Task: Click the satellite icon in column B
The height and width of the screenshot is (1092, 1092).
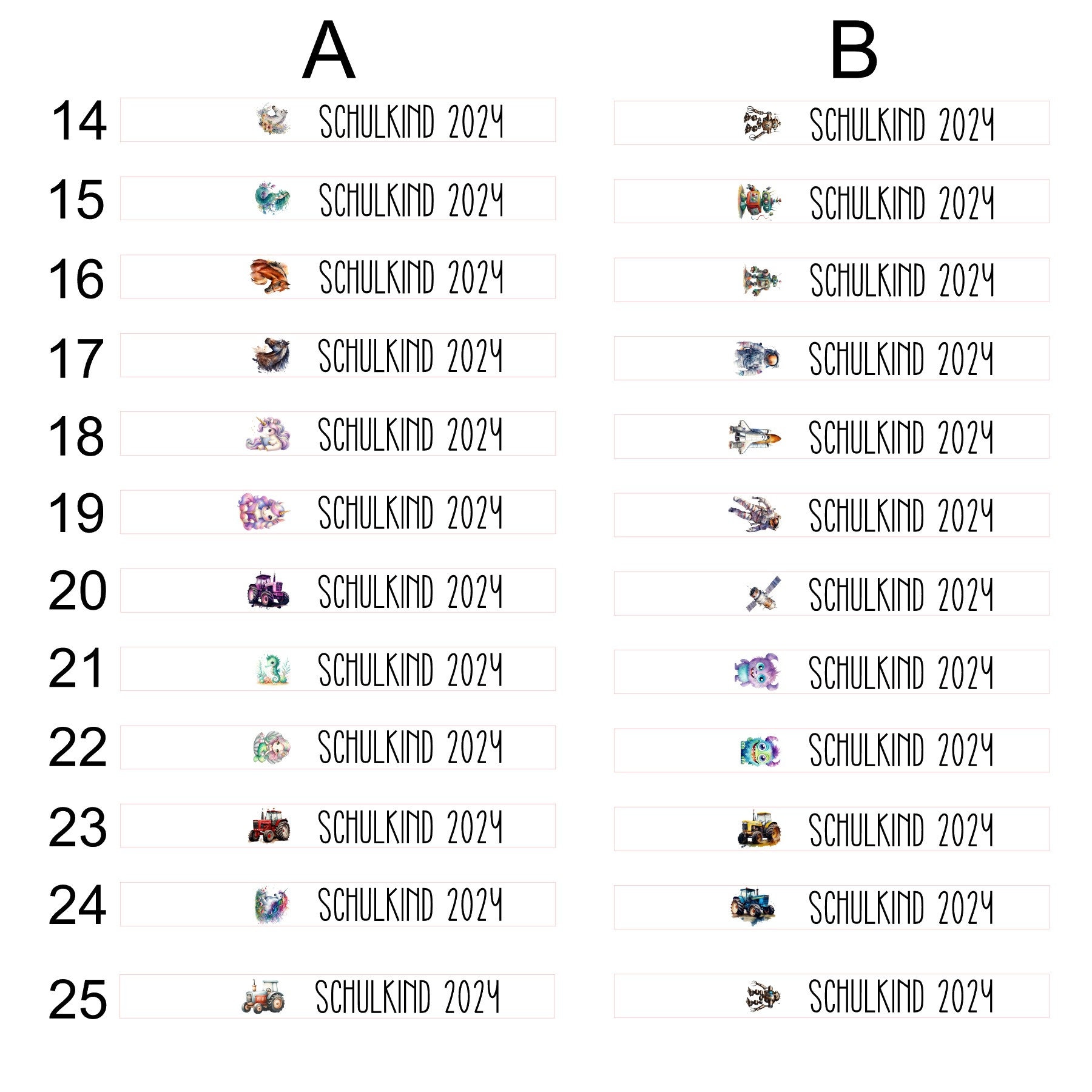Action: pos(764,594)
